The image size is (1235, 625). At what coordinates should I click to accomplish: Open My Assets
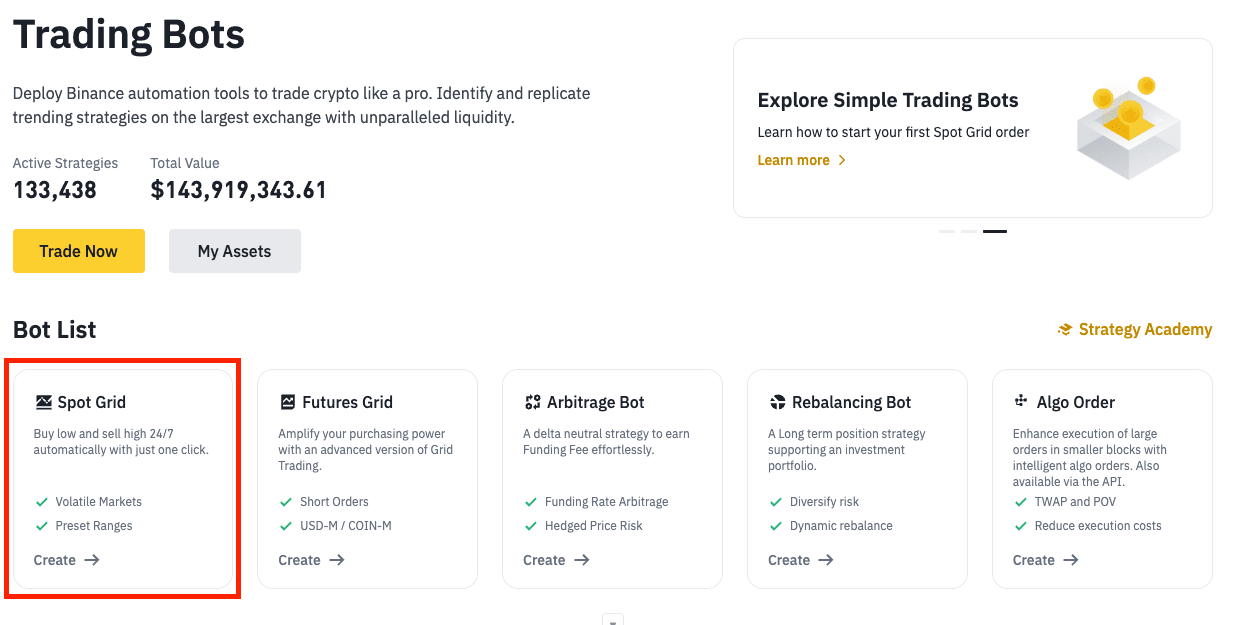(x=234, y=251)
